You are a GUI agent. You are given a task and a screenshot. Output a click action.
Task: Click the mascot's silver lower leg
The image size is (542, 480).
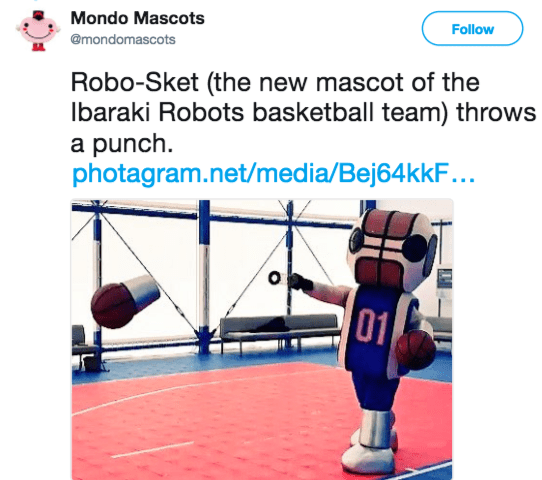(375, 429)
